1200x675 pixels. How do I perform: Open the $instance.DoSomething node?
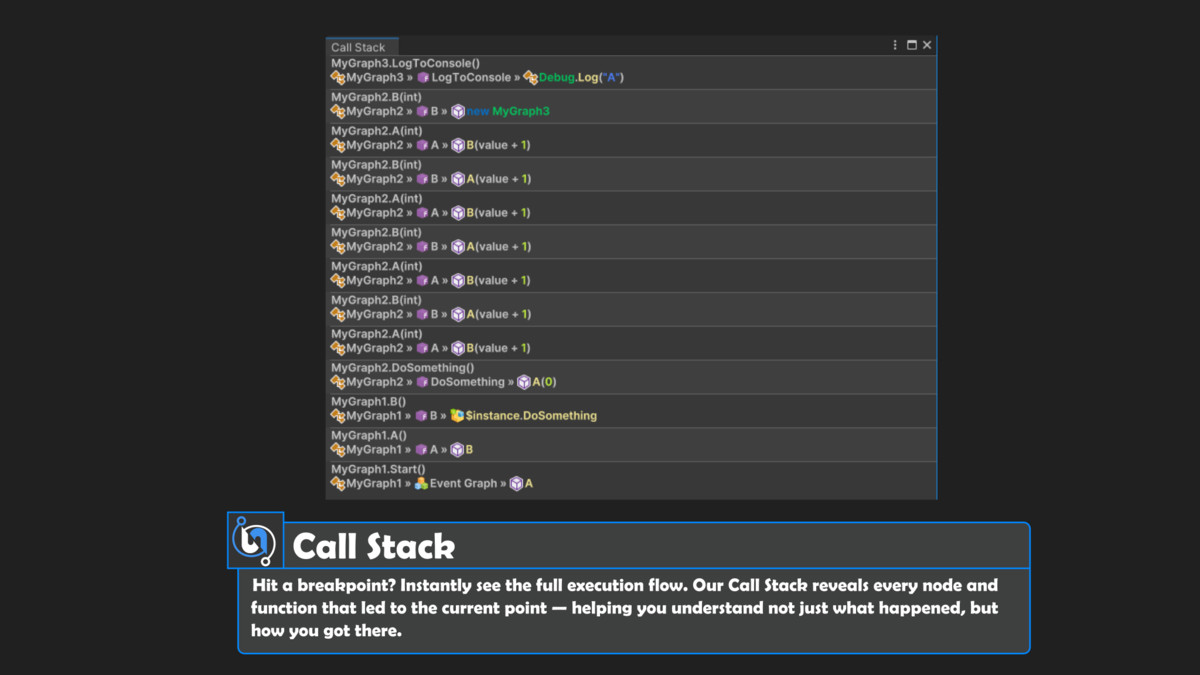[x=531, y=415]
